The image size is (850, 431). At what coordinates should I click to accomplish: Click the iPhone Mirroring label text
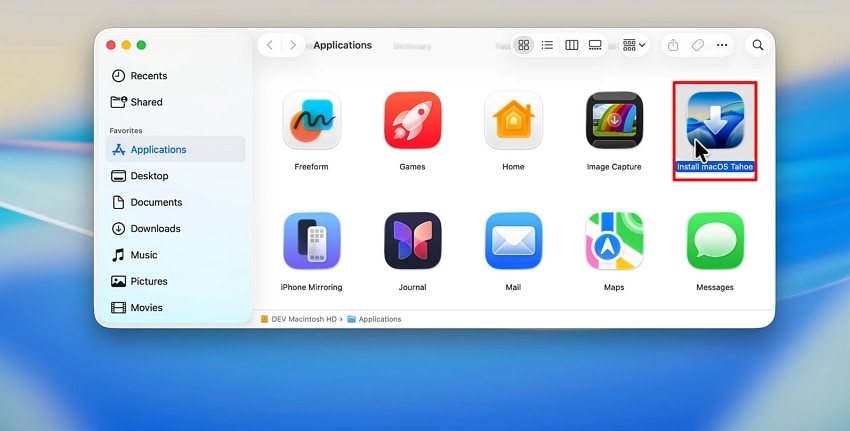click(312, 287)
